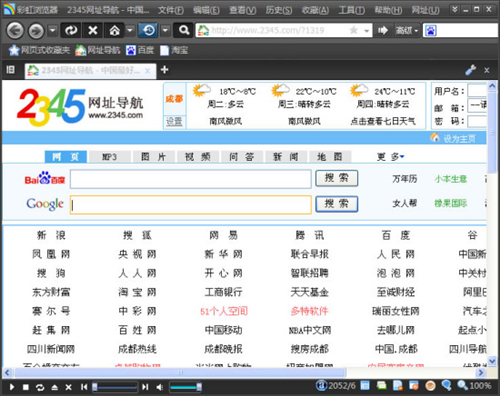Screen dimensions: 500x396
Task: Mute sound with the speaker icon
Action: [160, 387]
